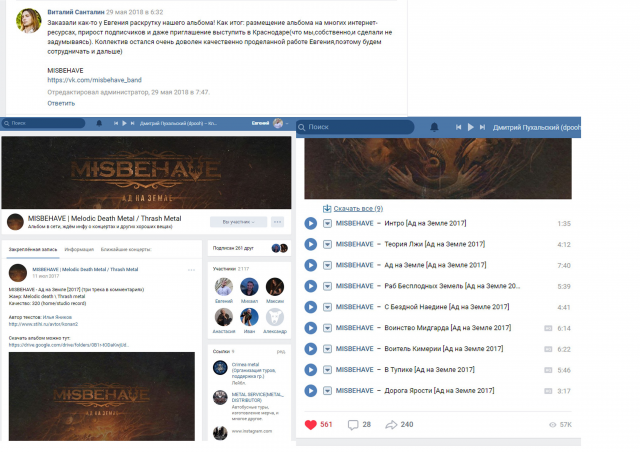
Task: Click Ответить under the comment
Action: [x=61, y=103]
